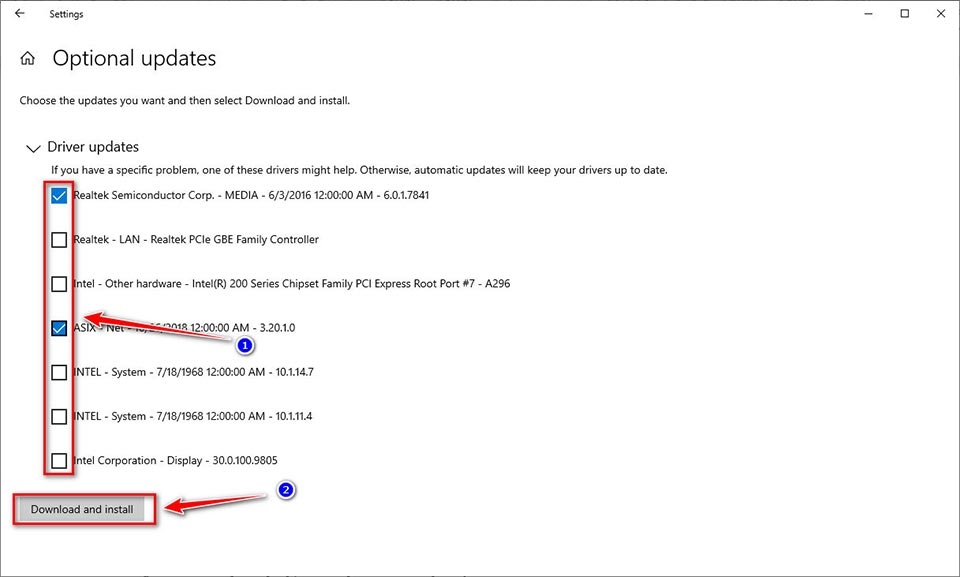Enable the Intel Corporation Display 30.0.100.9805 driver

pos(59,461)
